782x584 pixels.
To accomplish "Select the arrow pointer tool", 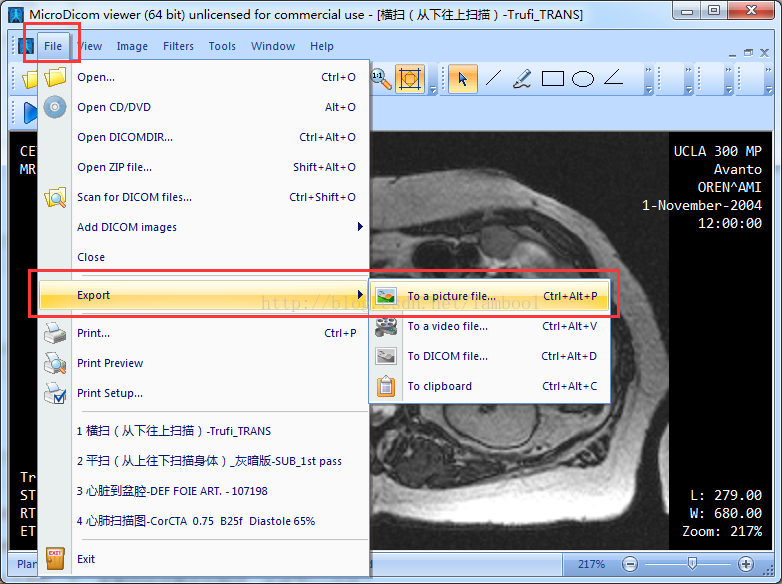I will [462, 79].
